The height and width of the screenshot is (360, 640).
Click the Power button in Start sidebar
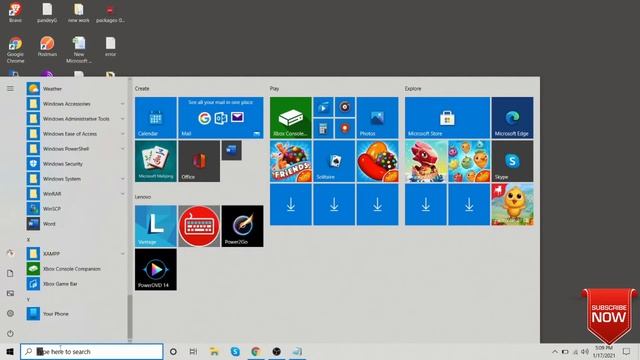tap(10, 333)
